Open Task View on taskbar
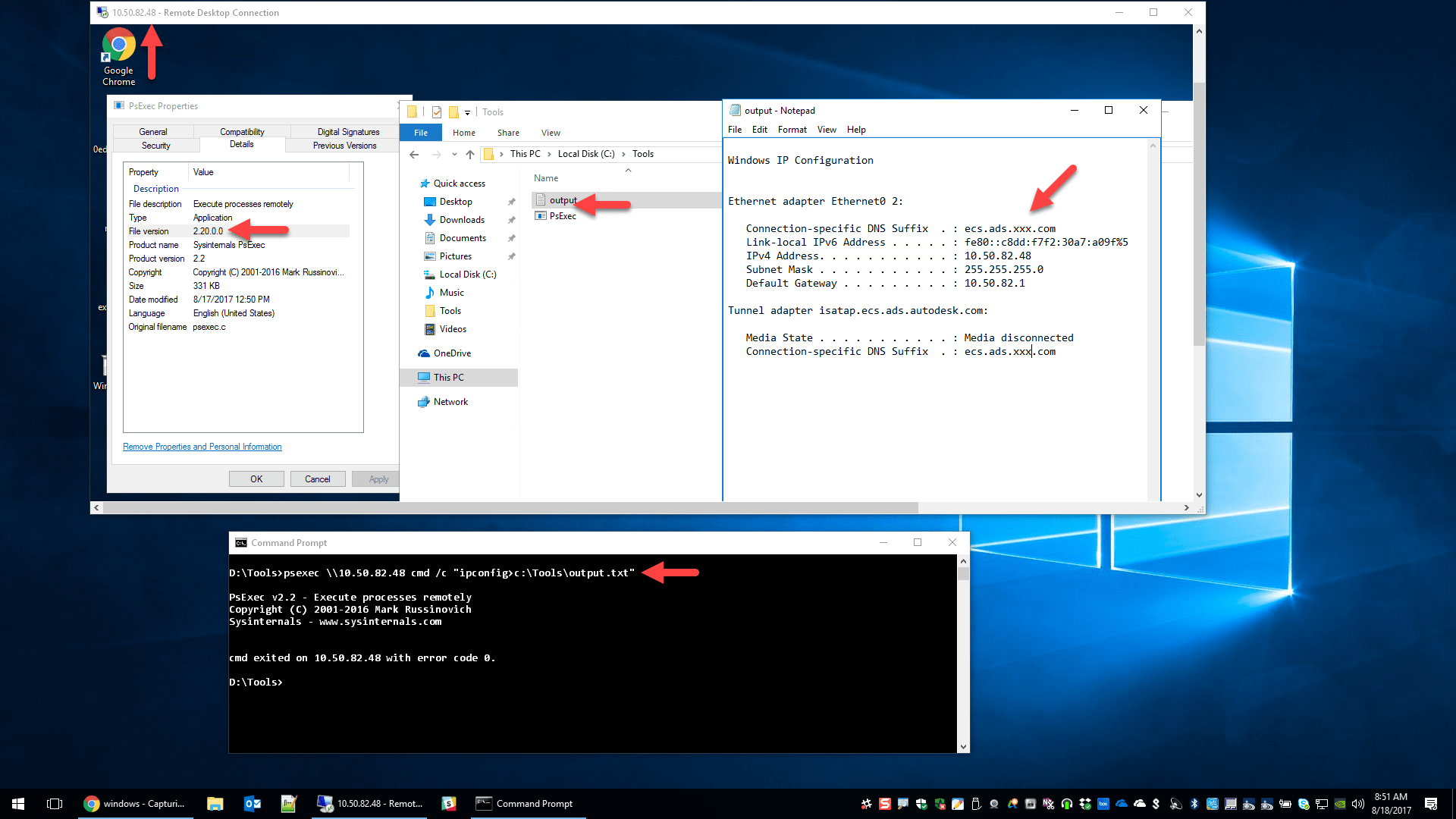1456x819 pixels. [x=55, y=804]
